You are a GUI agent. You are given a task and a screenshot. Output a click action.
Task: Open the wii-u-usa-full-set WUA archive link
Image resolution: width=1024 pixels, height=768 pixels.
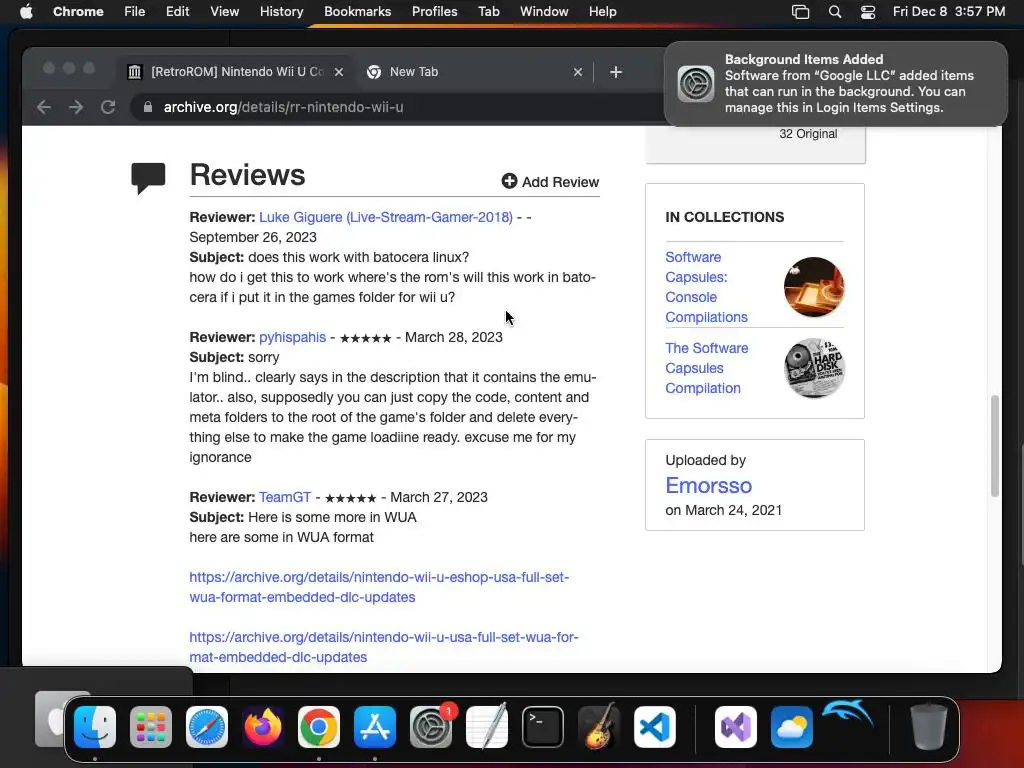coord(384,647)
